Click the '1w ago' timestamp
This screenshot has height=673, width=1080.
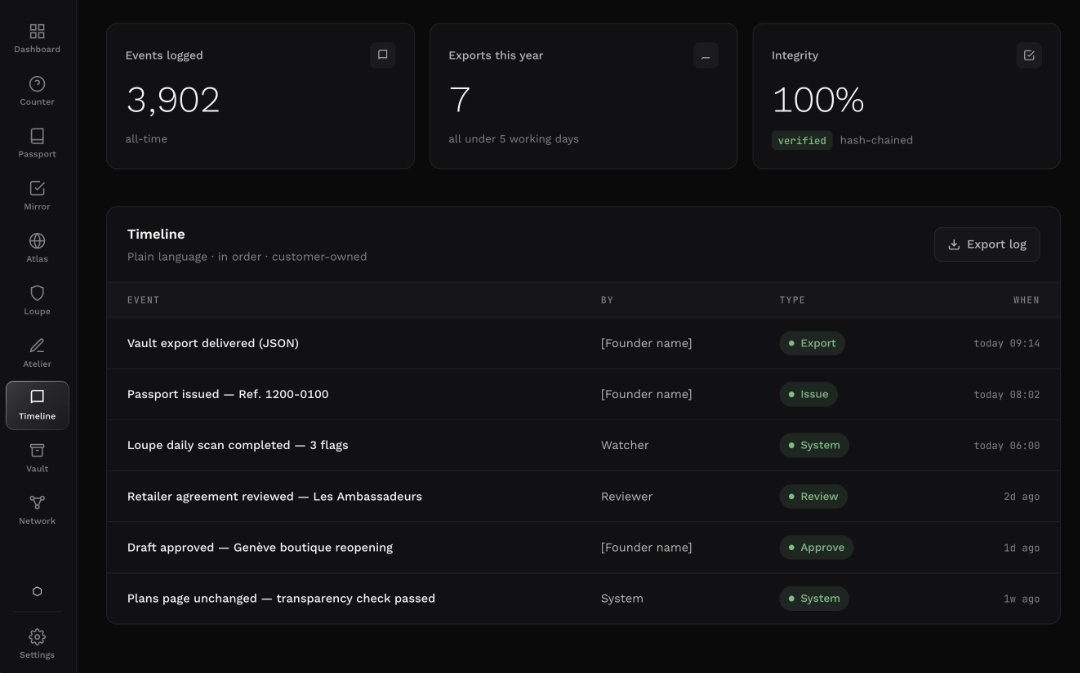pos(1021,599)
